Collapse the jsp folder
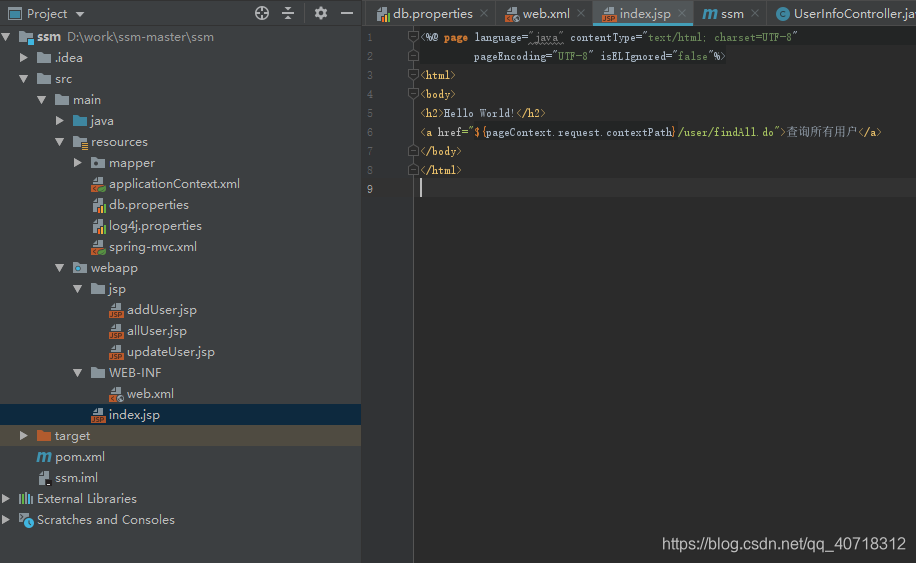 click(78, 289)
